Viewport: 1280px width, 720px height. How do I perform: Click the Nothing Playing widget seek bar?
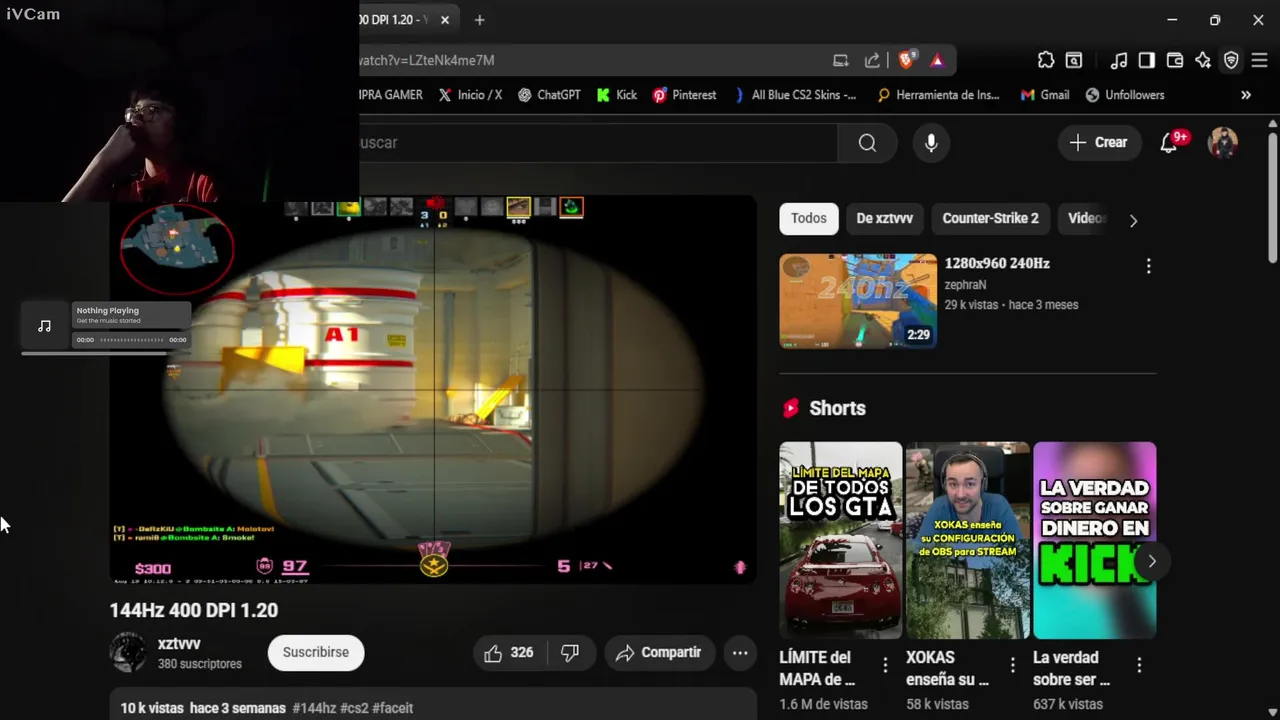point(131,340)
